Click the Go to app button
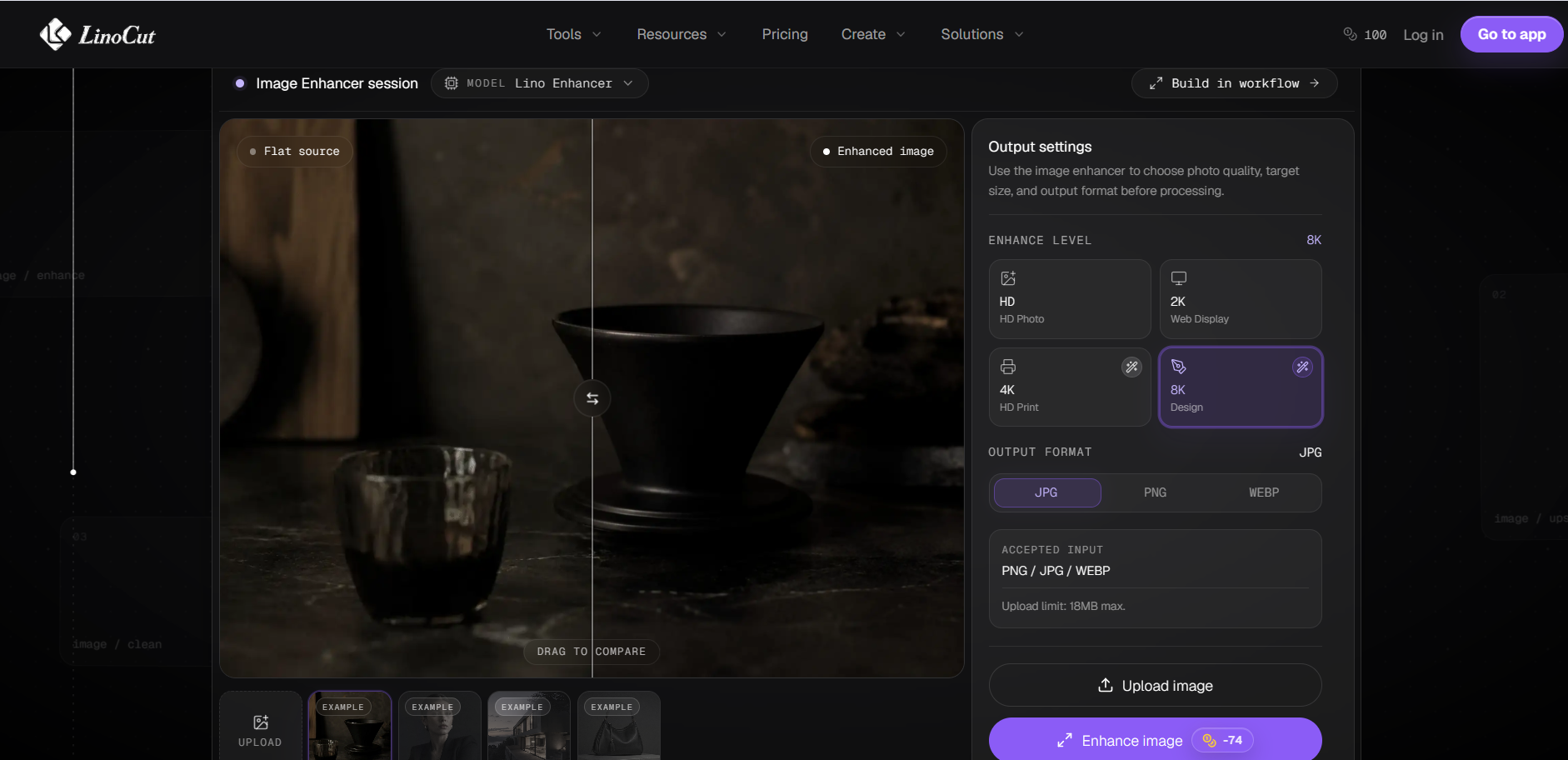 coord(1511,34)
